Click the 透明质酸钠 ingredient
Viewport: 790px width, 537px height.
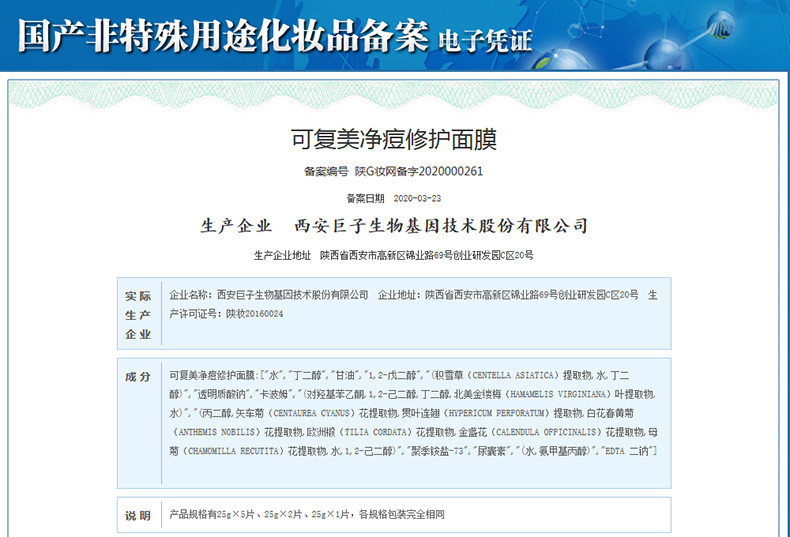pyautogui.click(x=221, y=394)
